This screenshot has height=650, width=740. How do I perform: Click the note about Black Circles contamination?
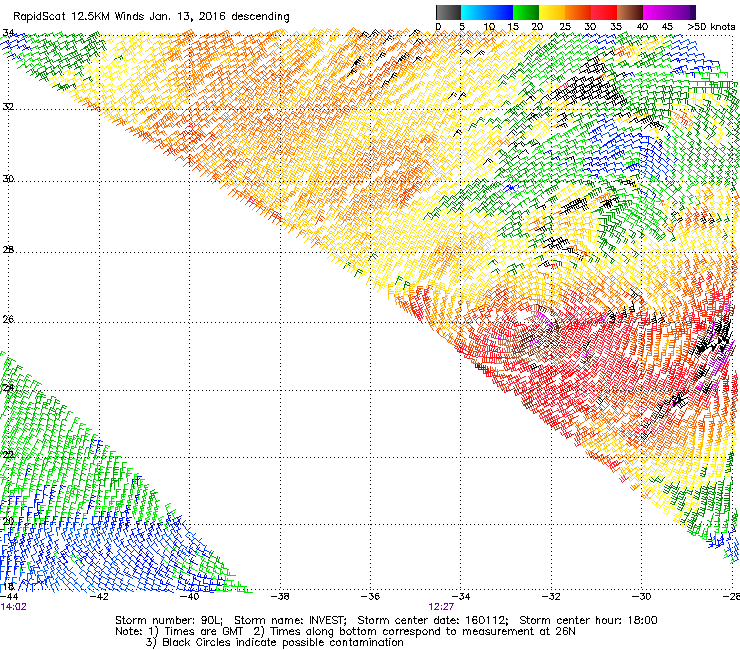[x=275, y=642]
